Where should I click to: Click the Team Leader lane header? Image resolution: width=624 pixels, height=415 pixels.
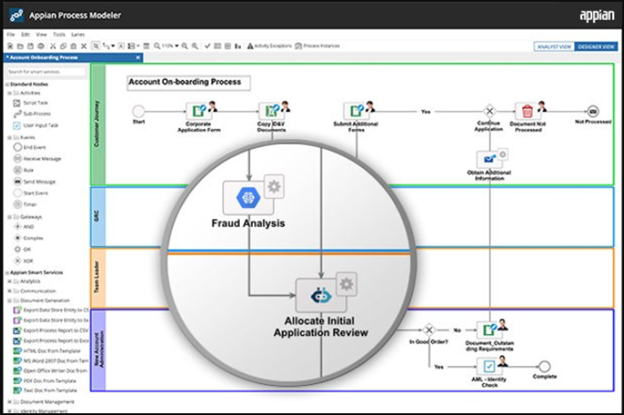tap(98, 278)
